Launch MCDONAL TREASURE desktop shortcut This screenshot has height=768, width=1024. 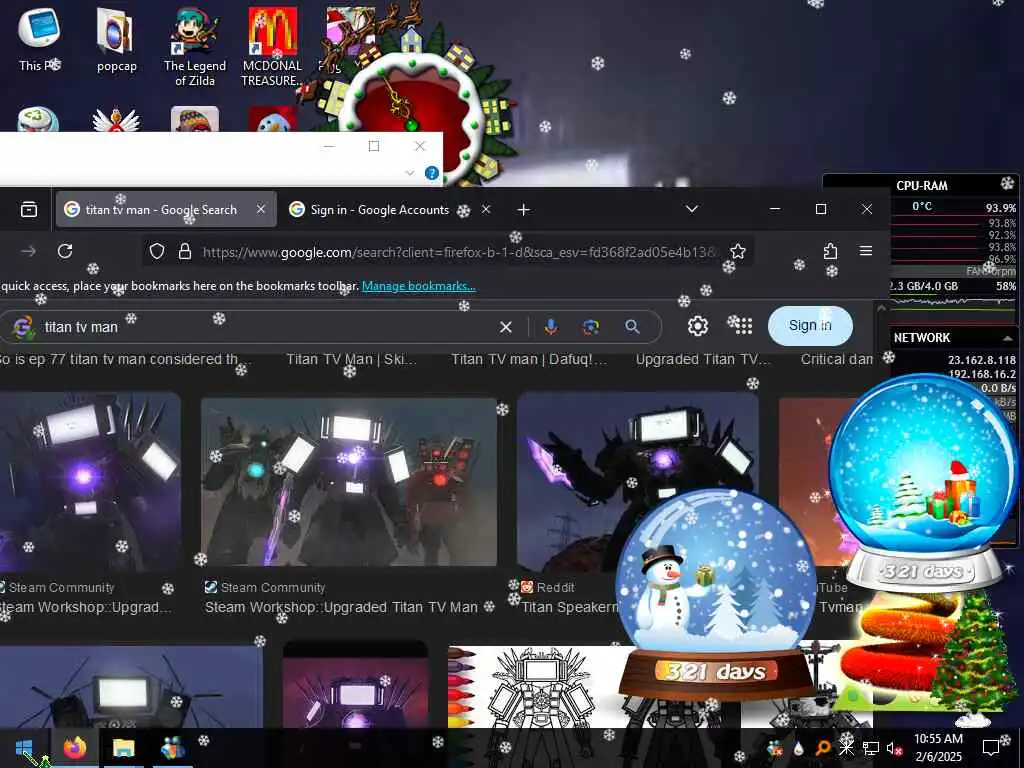pos(272,46)
